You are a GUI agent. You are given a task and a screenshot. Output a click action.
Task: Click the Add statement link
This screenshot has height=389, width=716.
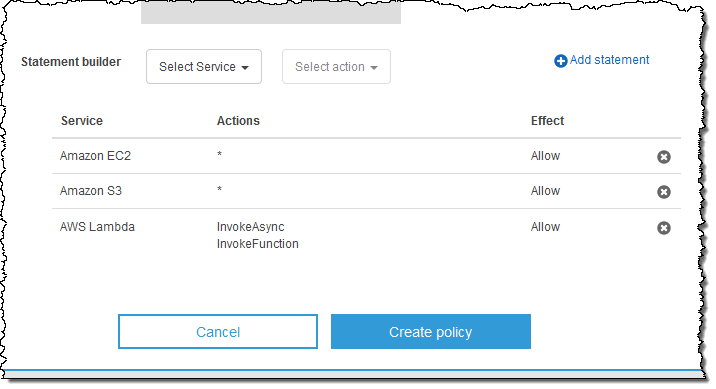[609, 60]
